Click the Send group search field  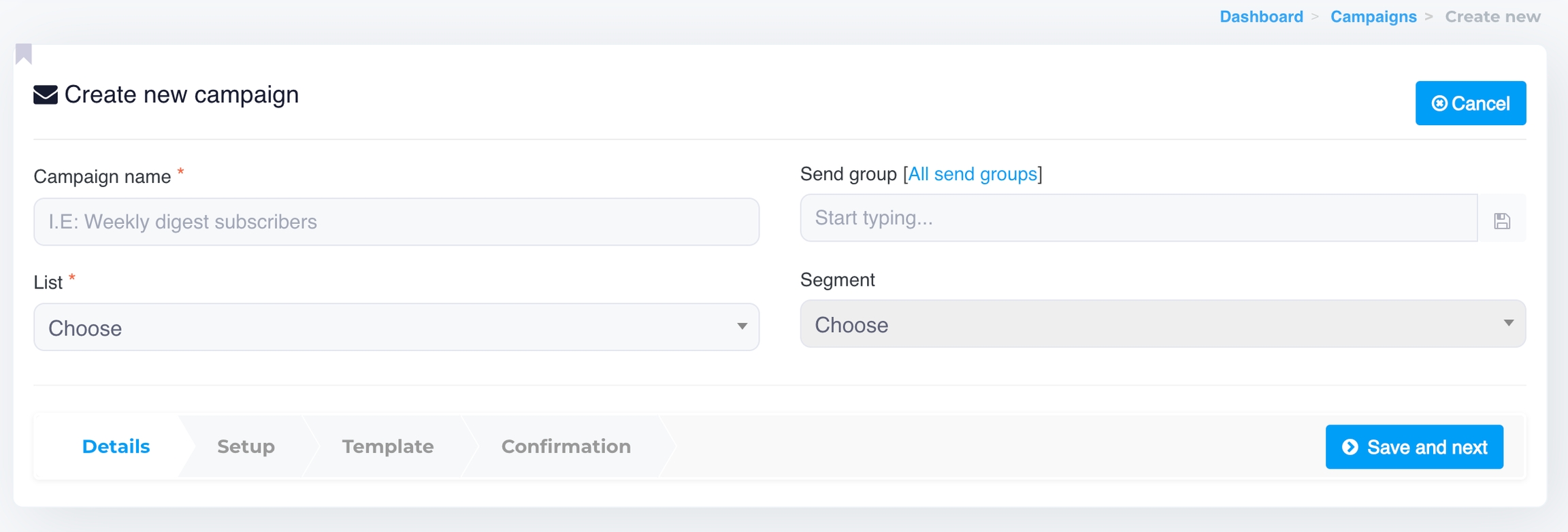coord(1138,218)
